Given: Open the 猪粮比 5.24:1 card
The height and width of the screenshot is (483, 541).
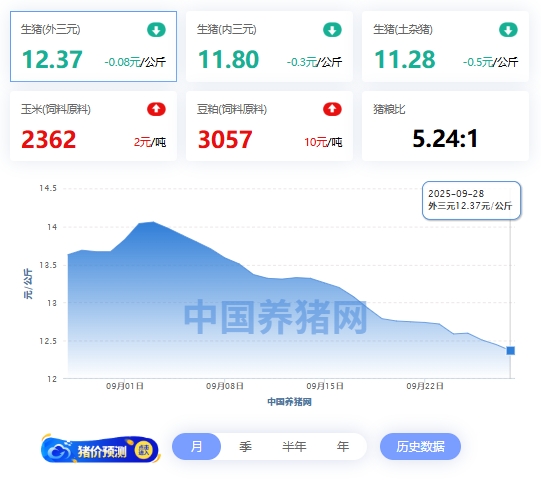Looking at the screenshot, I should point(445,126).
